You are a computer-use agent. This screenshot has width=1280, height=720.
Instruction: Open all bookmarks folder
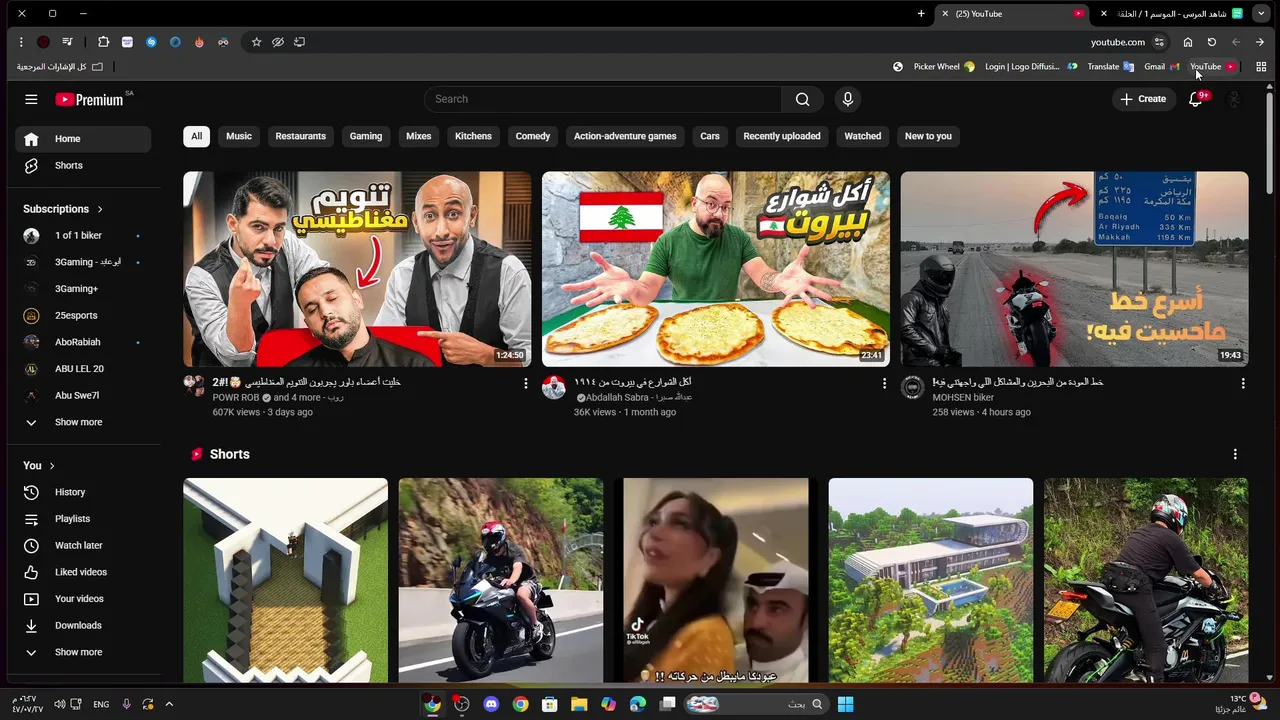point(59,67)
